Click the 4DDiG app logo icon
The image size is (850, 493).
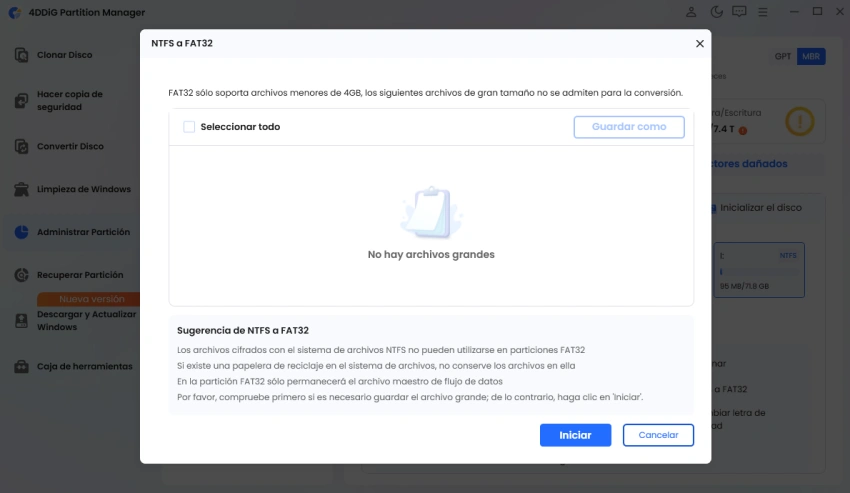pyautogui.click(x=15, y=12)
